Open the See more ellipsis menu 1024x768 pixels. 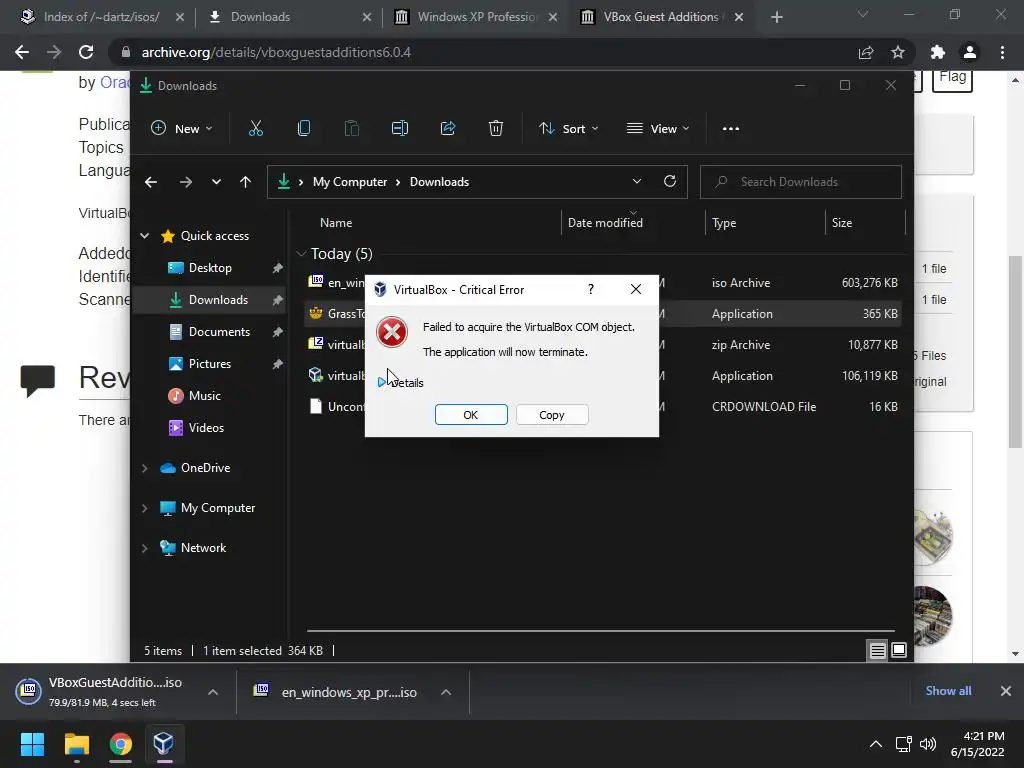[731, 129]
